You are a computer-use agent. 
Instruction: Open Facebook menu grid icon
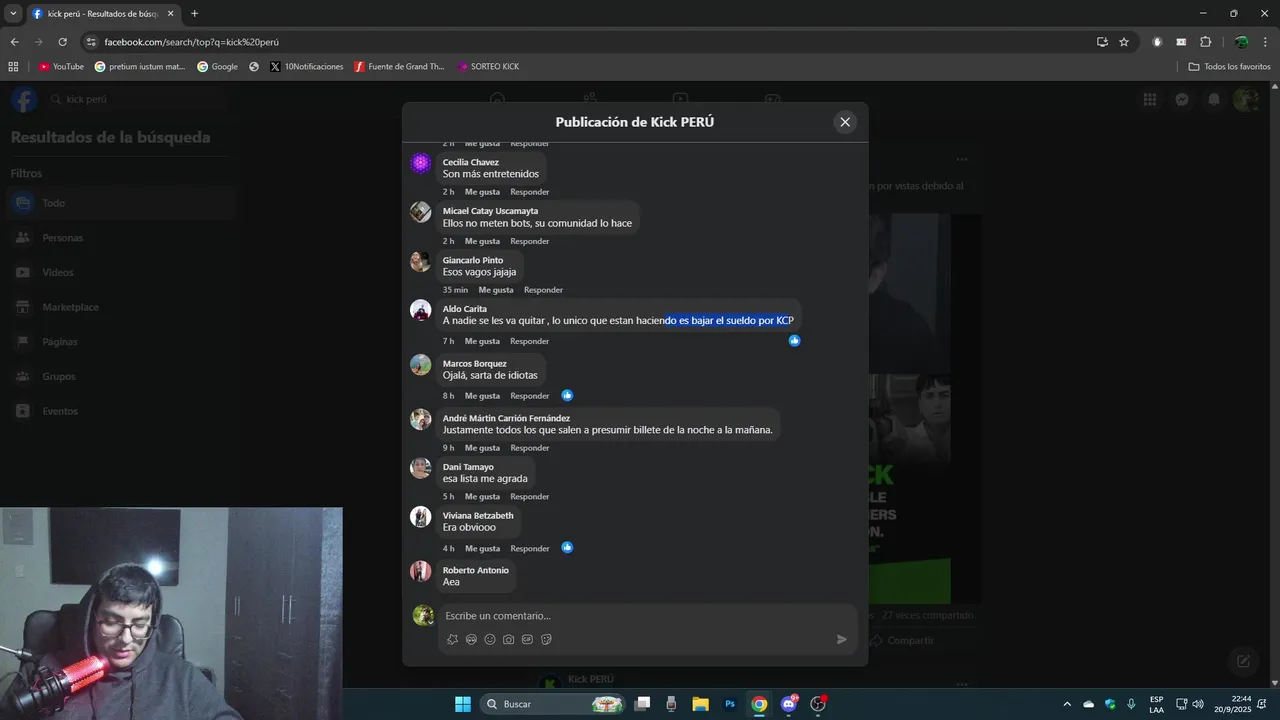point(1150,99)
